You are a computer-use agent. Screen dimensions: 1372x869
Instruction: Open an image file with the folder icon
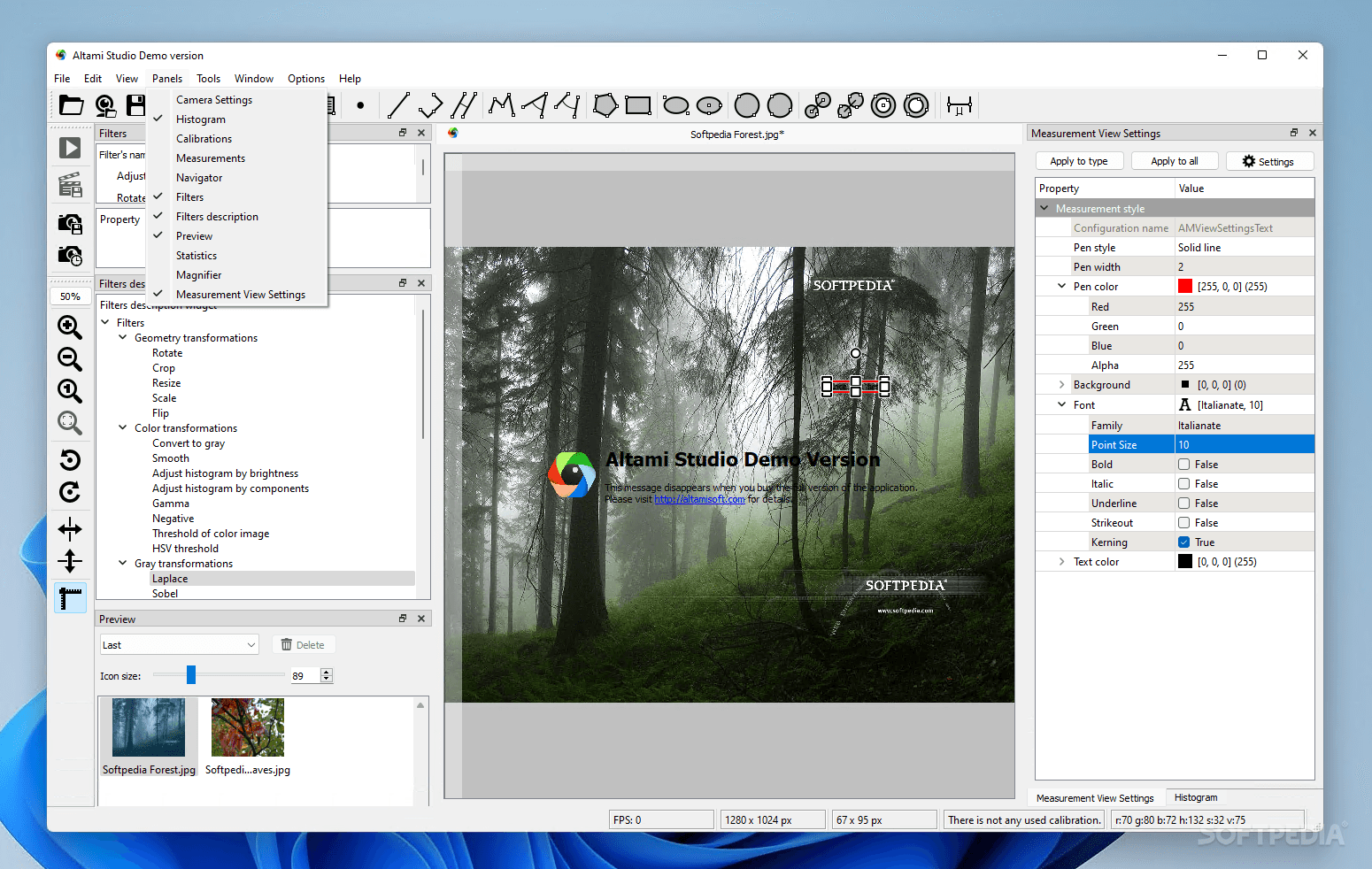click(x=71, y=105)
